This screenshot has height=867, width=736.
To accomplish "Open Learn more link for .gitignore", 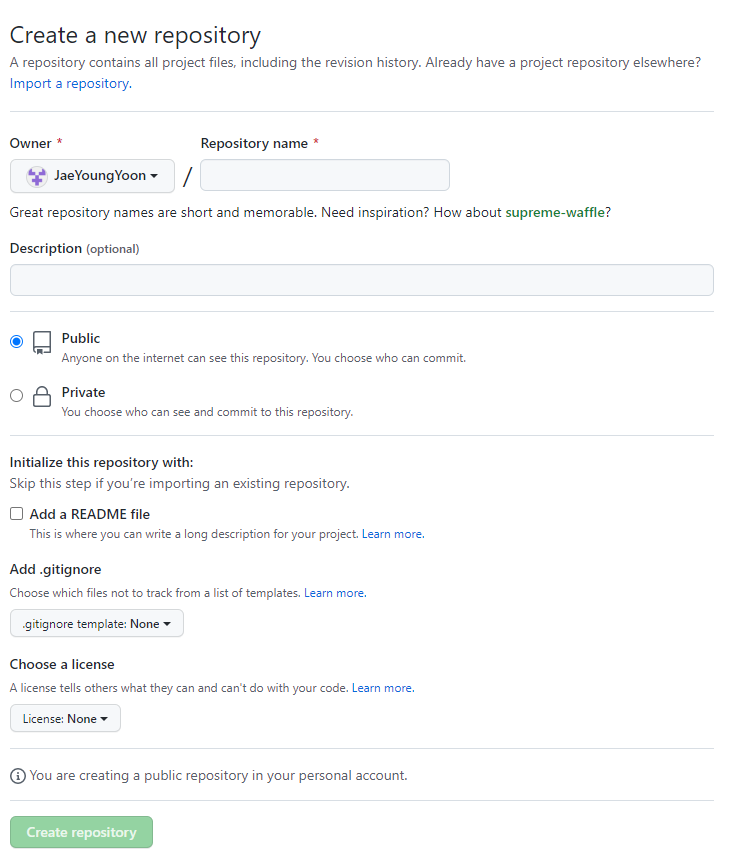I will coord(335,593).
